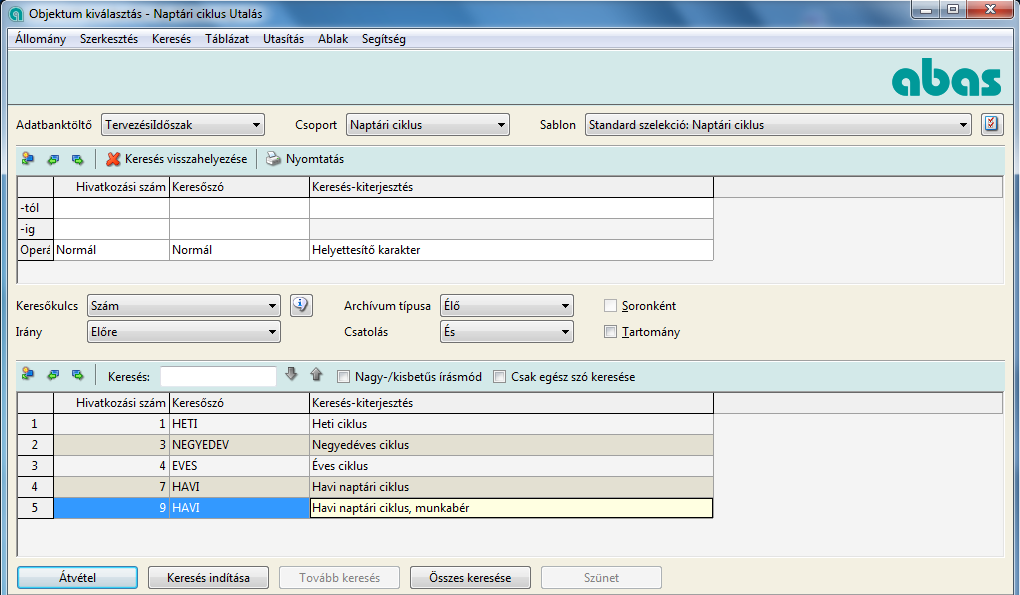The height and width of the screenshot is (595, 1020).
Task: Click into the Keresés: text field
Action: (x=218, y=377)
